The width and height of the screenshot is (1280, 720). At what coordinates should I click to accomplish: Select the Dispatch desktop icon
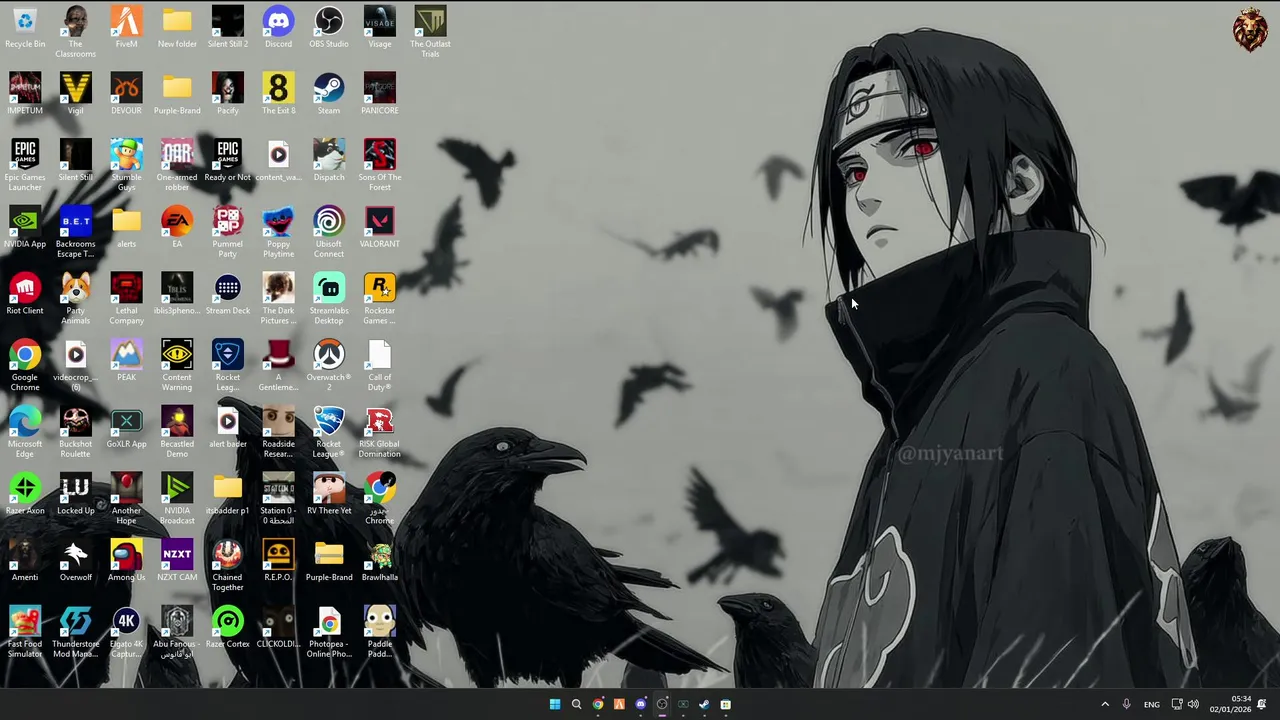[x=329, y=161]
